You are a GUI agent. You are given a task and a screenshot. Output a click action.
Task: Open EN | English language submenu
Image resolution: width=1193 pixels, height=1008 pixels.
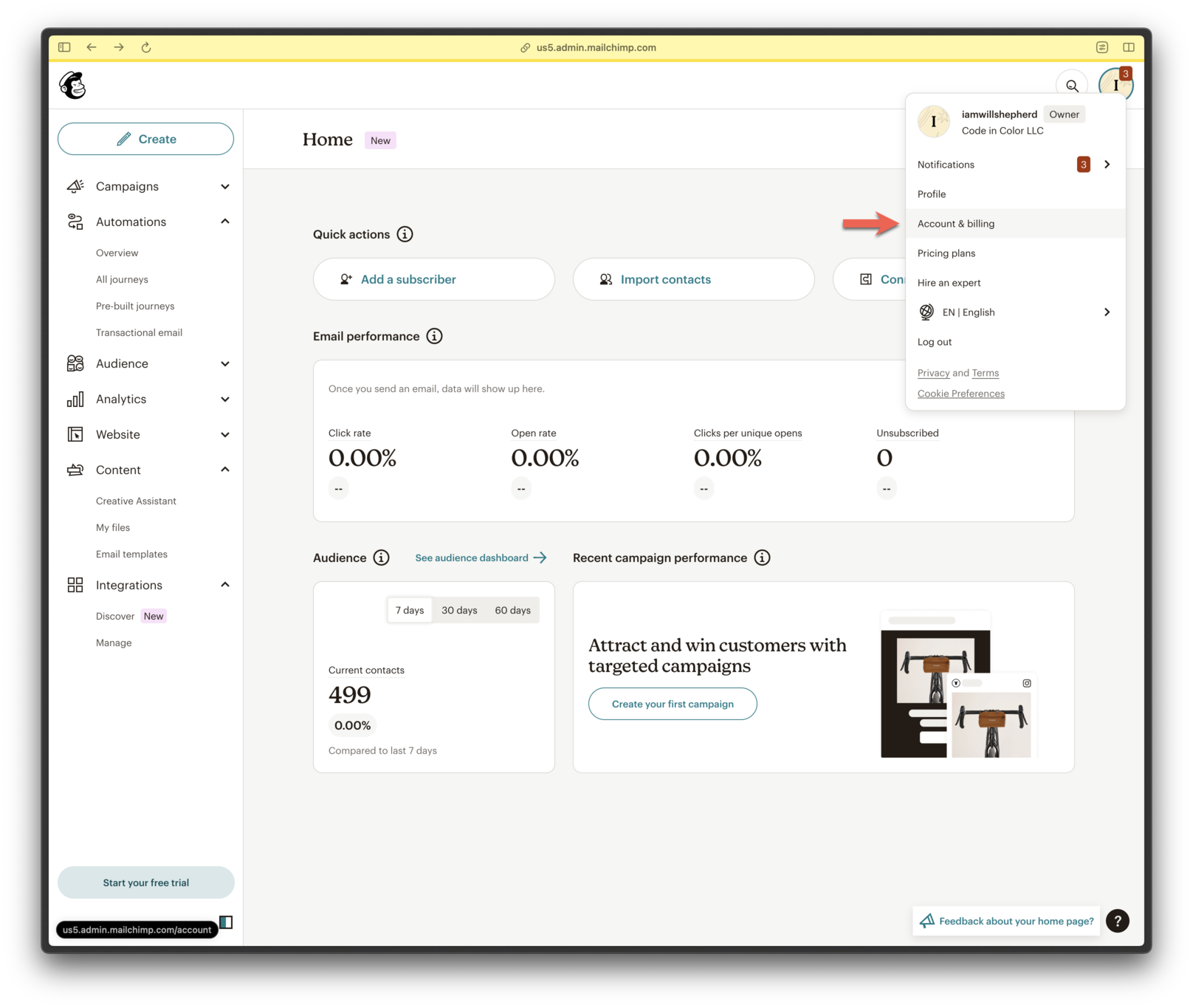pyautogui.click(x=1015, y=312)
